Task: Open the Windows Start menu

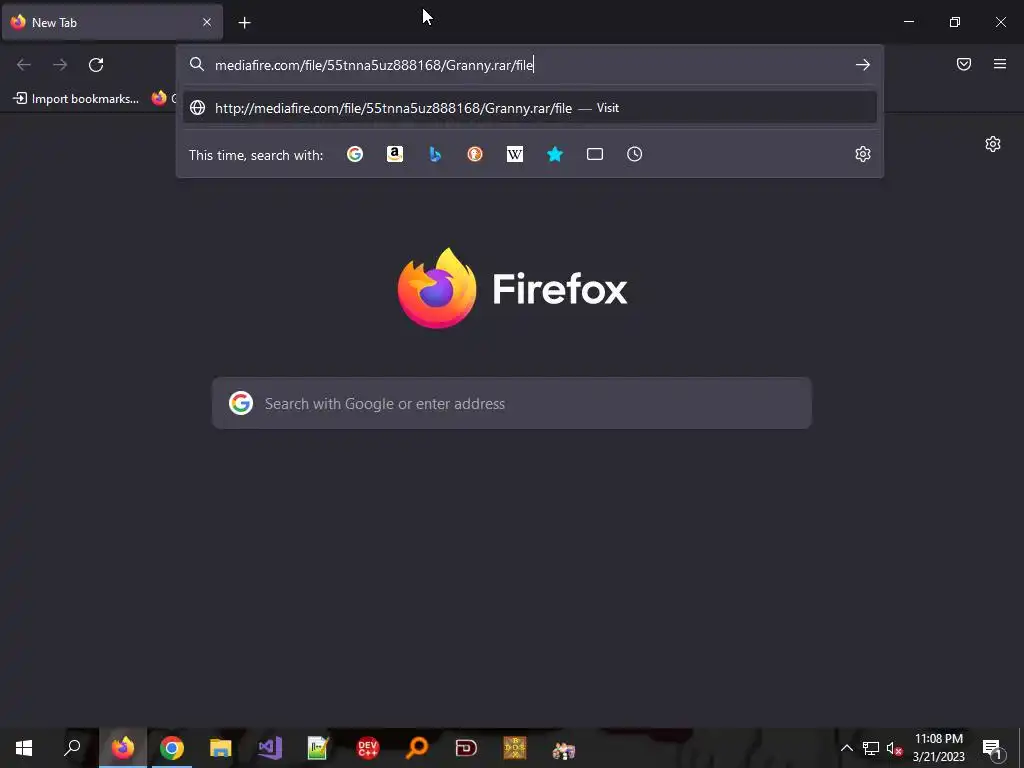Action: coord(24,748)
